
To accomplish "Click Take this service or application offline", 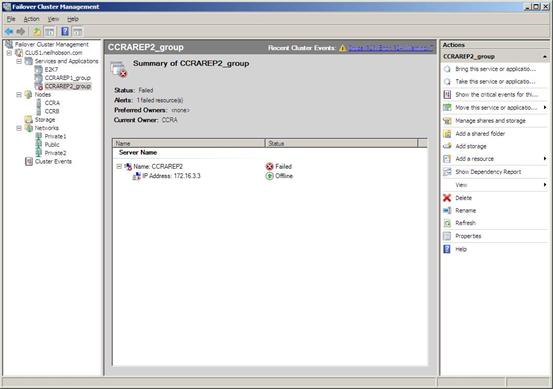I will click(495, 81).
